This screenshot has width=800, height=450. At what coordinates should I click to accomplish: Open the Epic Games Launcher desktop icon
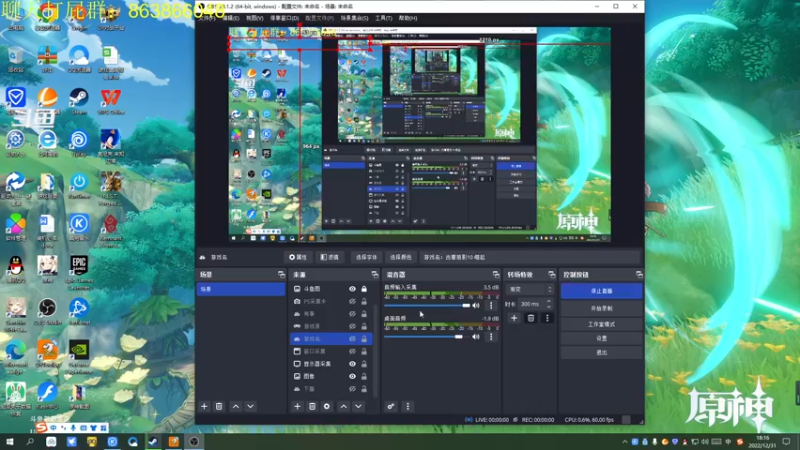(79, 273)
